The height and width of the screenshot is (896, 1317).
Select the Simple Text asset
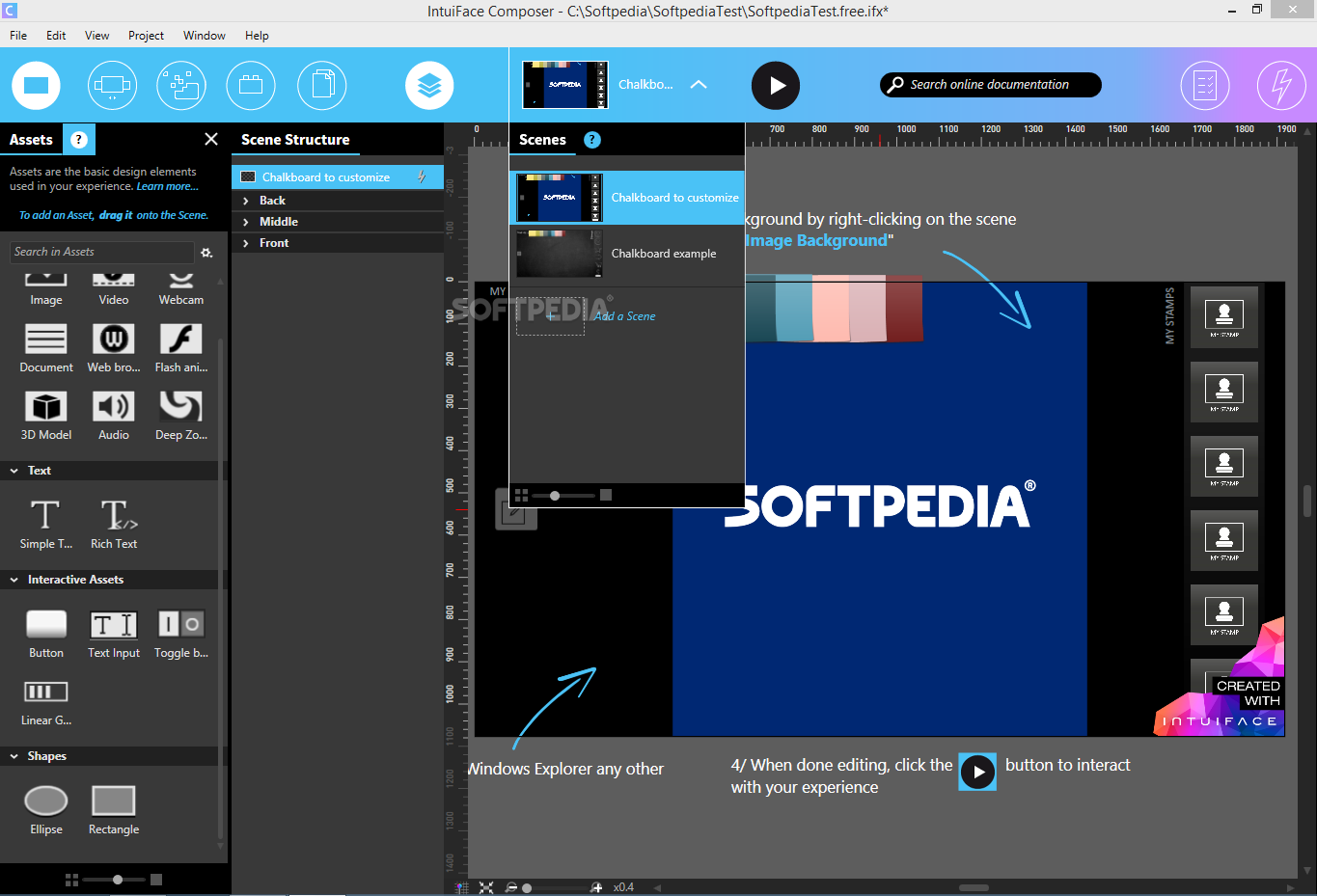click(x=46, y=524)
